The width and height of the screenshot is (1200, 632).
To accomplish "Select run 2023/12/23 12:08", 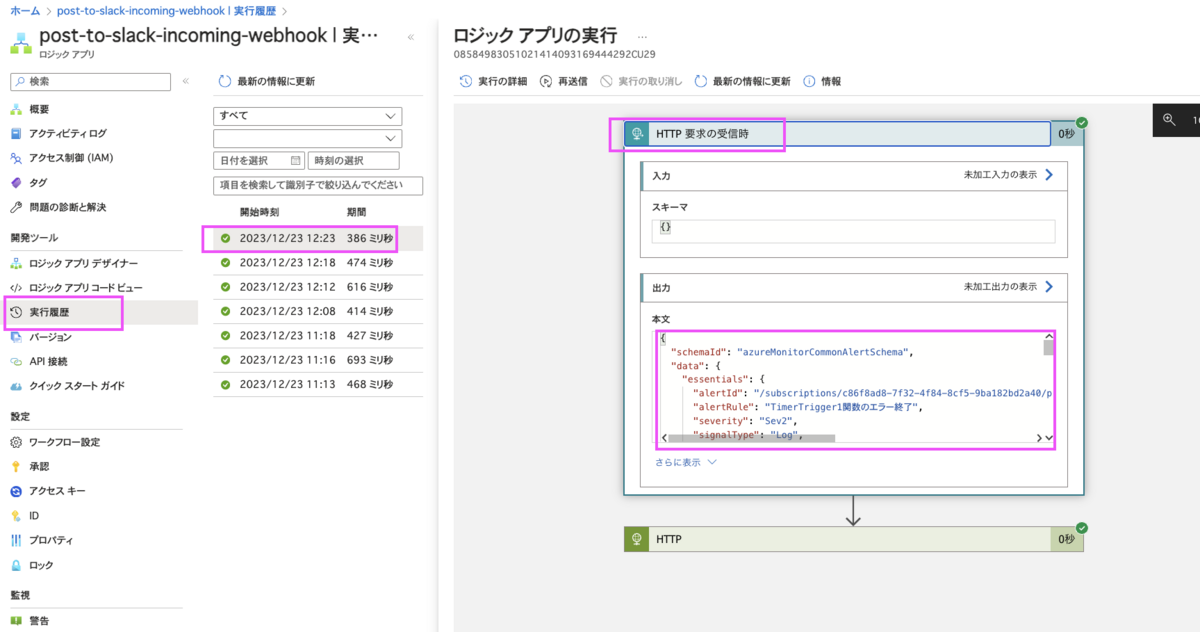I will (x=317, y=312).
